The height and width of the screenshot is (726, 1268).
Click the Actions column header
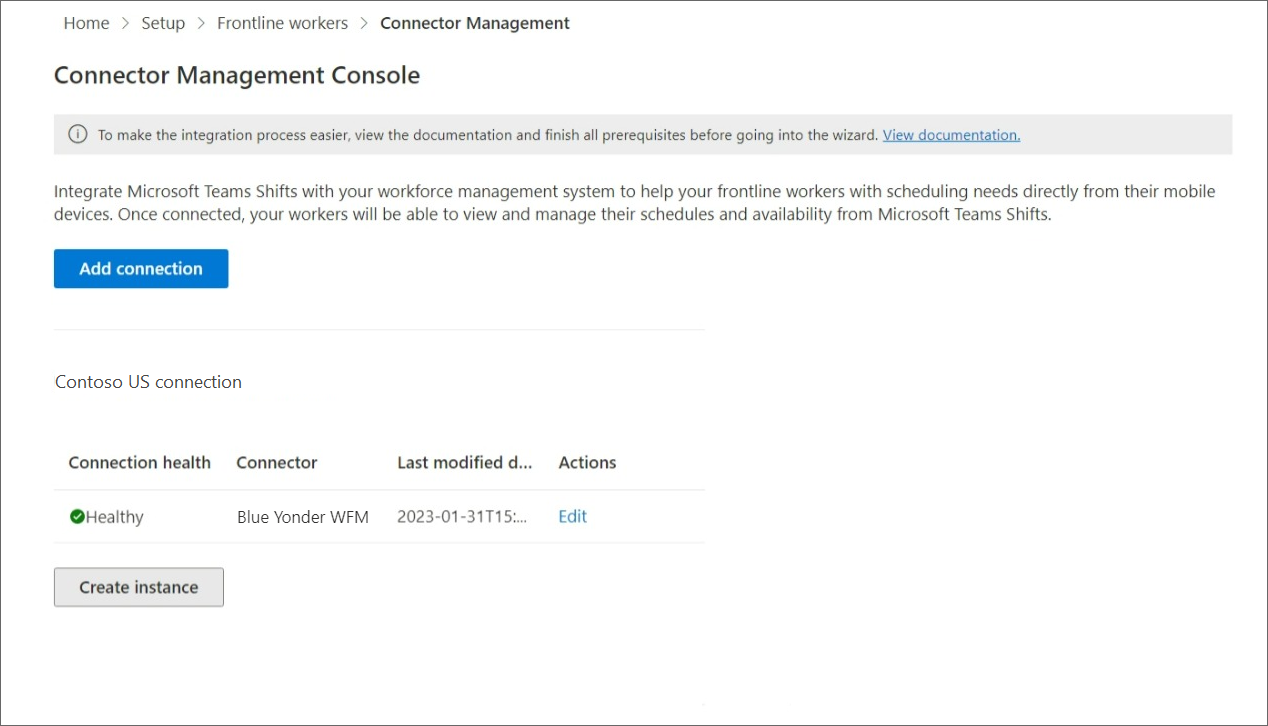coord(587,462)
